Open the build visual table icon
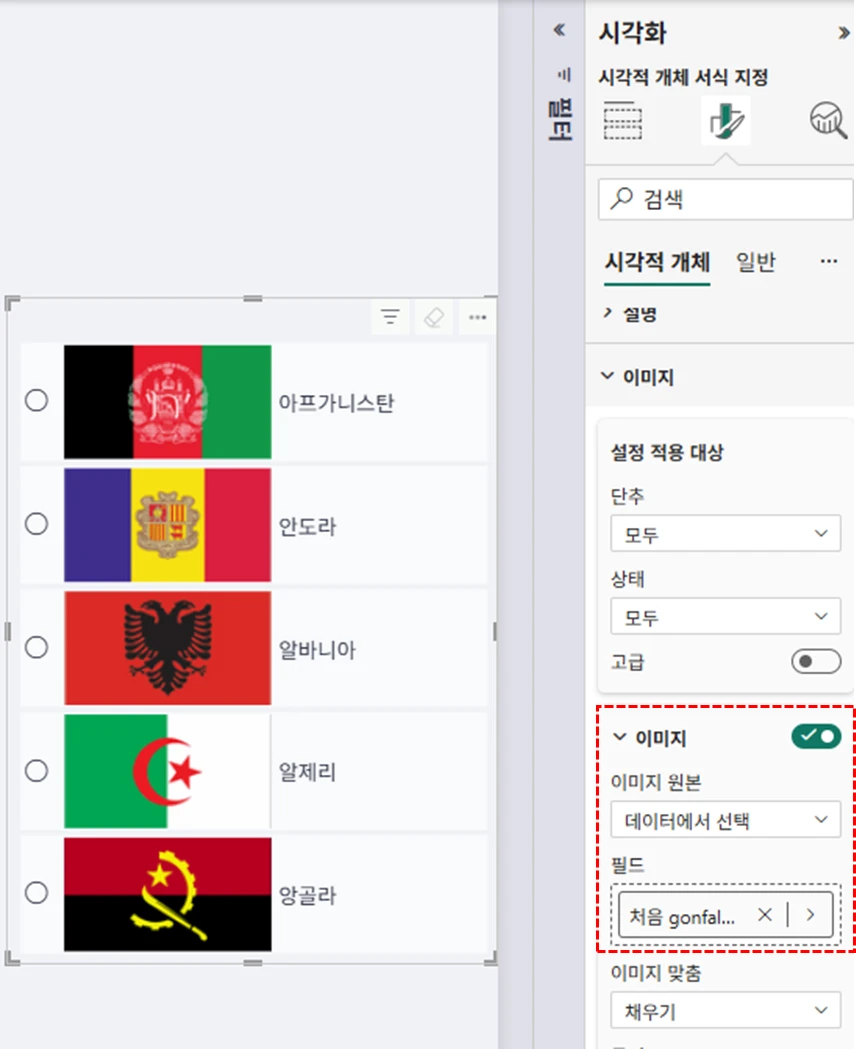 (x=623, y=121)
